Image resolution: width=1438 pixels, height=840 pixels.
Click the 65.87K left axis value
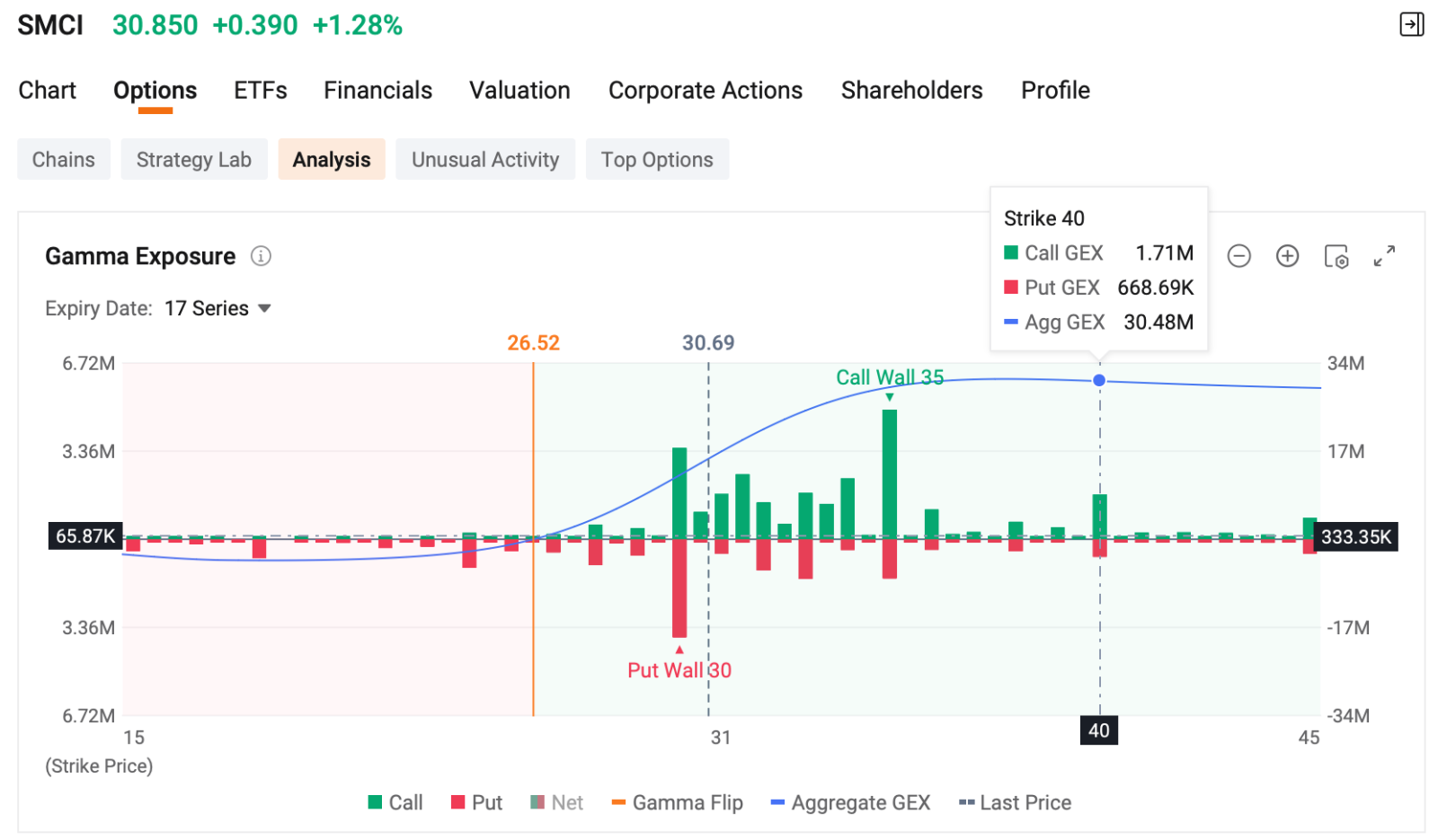[x=85, y=536]
